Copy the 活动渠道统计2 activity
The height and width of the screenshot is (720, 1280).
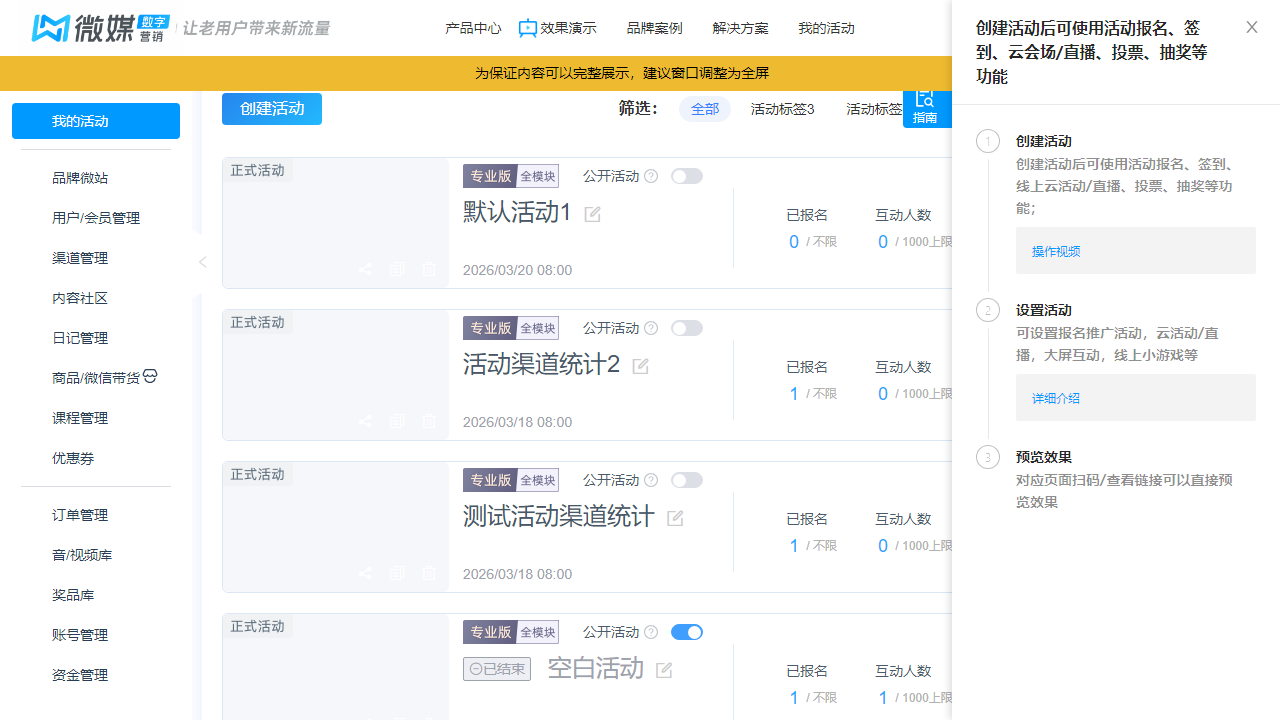coord(396,420)
